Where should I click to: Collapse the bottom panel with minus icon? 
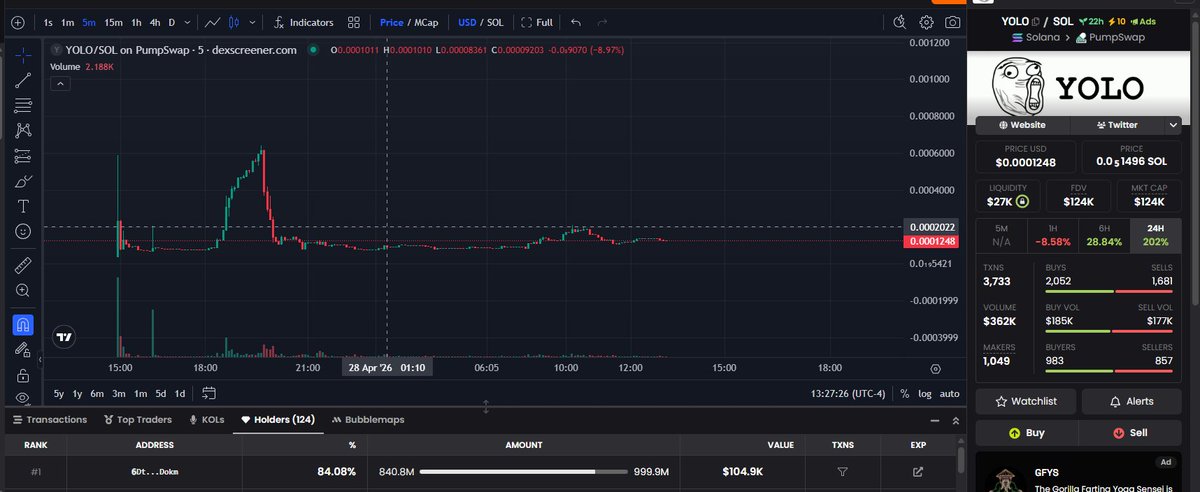(934, 421)
